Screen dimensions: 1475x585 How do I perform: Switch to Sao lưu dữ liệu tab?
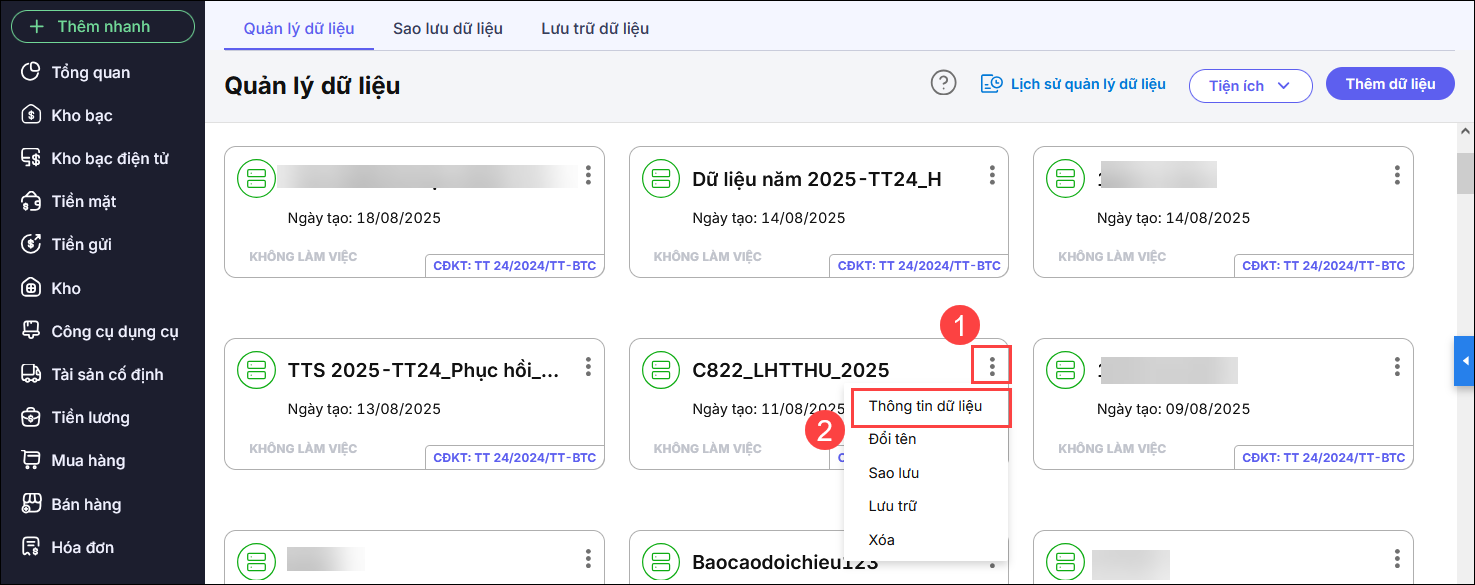(448, 28)
